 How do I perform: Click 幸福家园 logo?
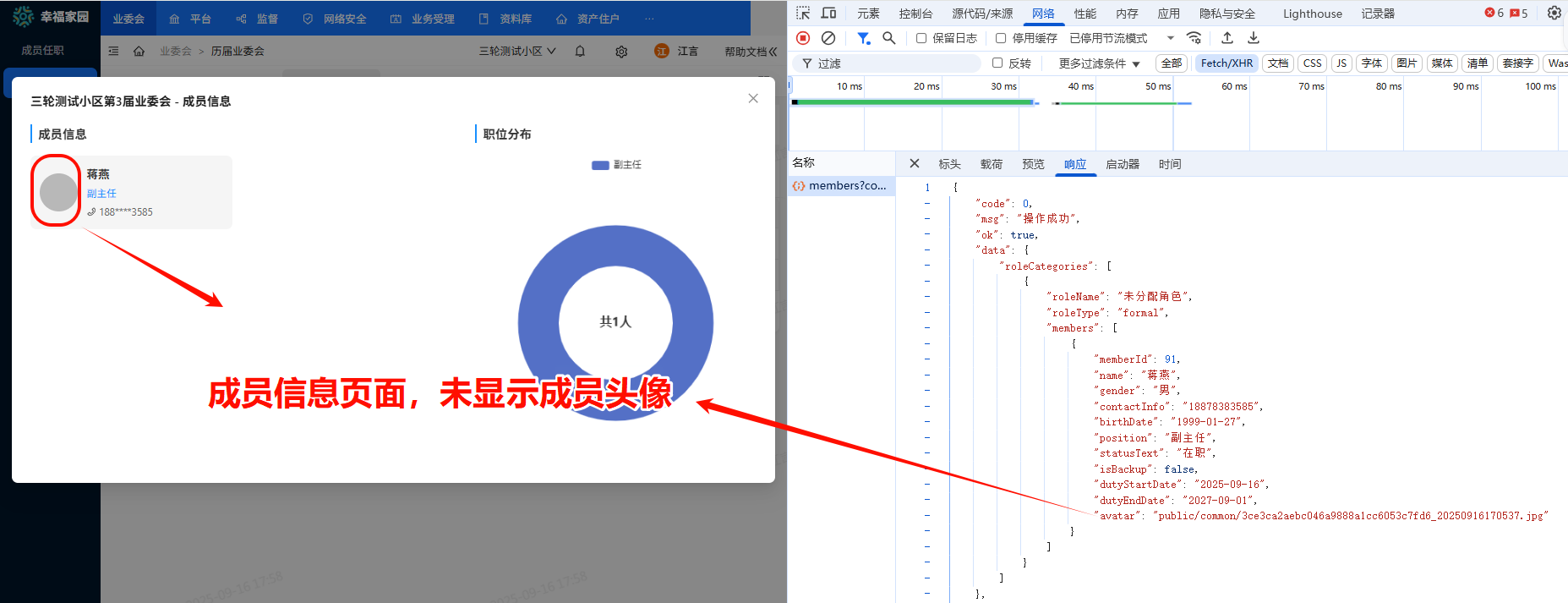[51, 16]
